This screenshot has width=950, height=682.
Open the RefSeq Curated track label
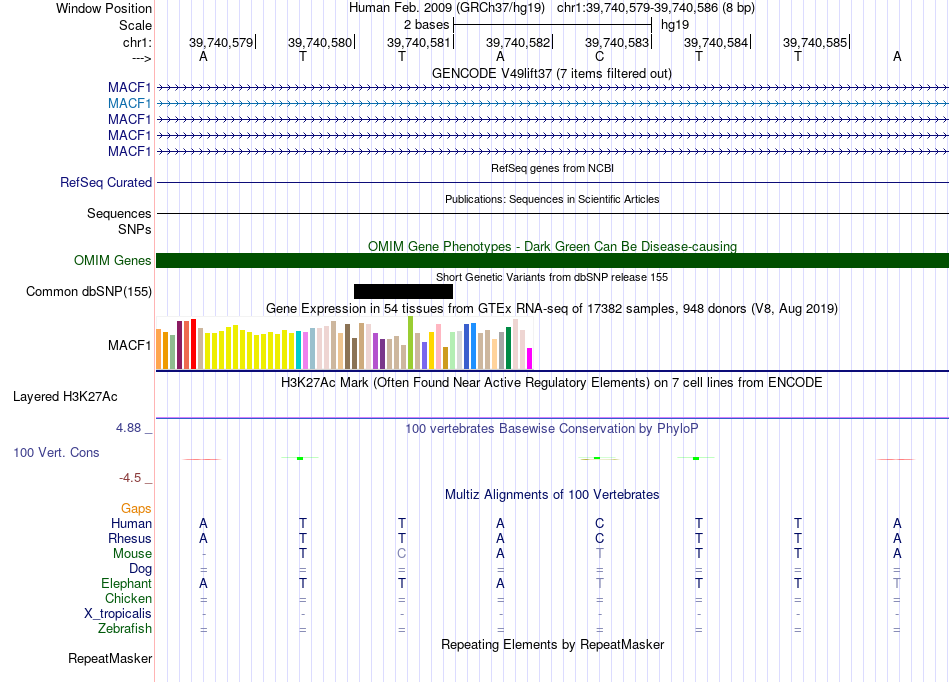[106, 182]
